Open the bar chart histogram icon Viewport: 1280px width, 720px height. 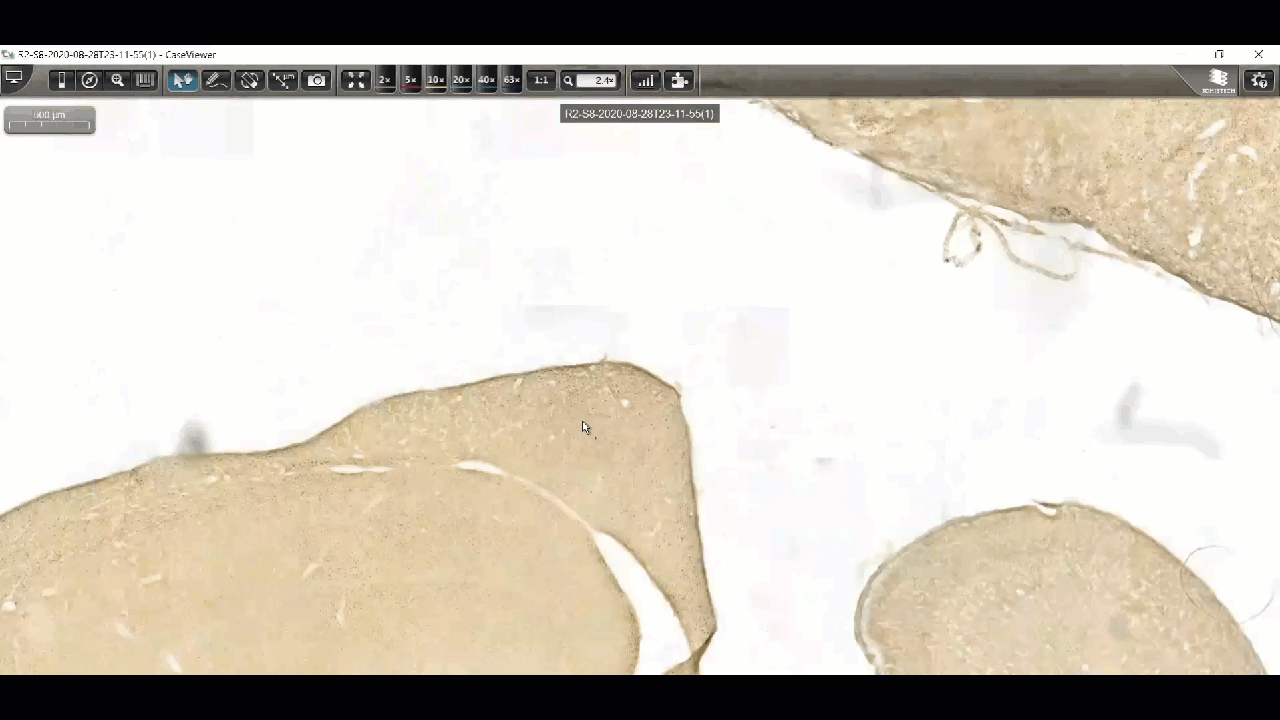pyautogui.click(x=646, y=80)
